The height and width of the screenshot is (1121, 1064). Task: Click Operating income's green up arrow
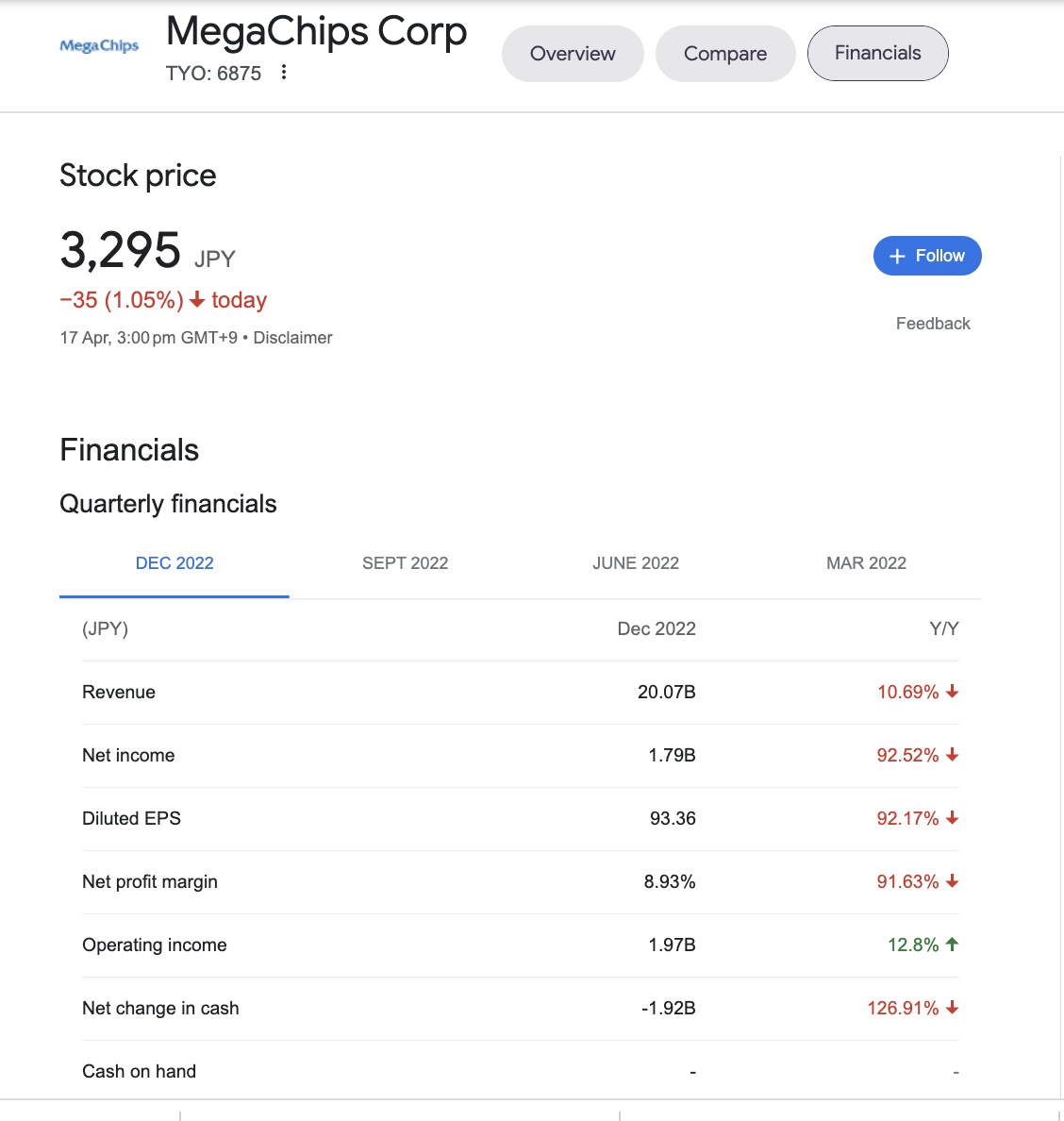(x=952, y=945)
